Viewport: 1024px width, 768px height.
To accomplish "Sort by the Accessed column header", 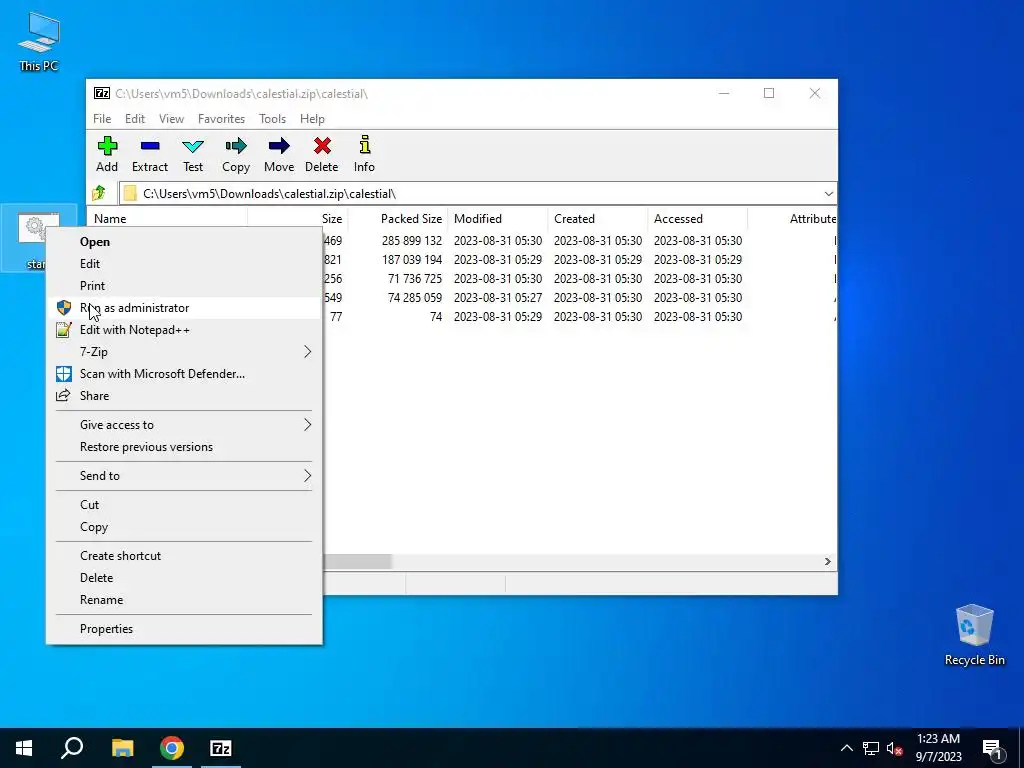I will tap(697, 219).
